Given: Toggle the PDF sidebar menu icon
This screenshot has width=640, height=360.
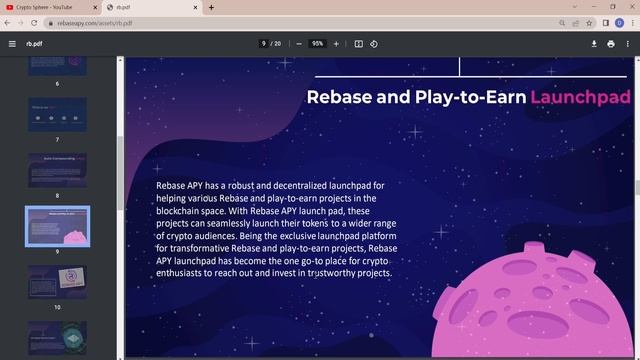Looking at the screenshot, I should [x=12, y=44].
